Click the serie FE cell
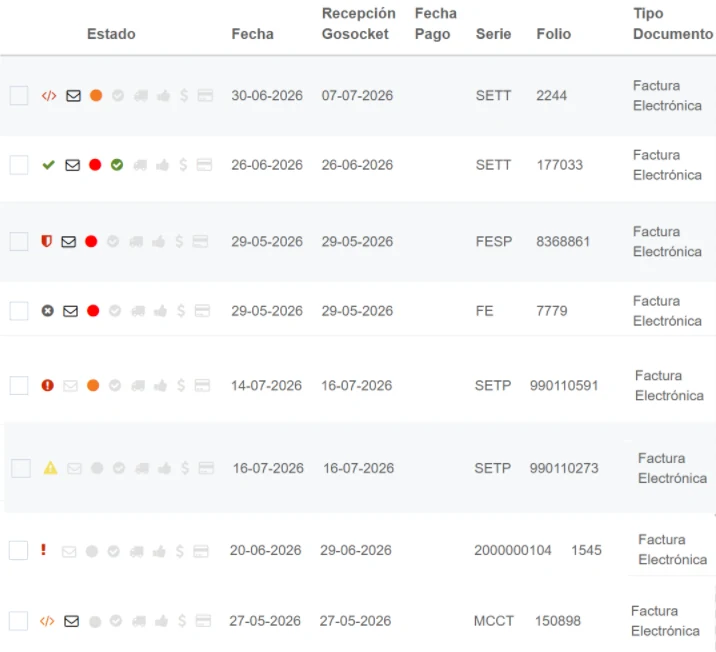Viewport: 716px width, 652px height. tap(484, 311)
